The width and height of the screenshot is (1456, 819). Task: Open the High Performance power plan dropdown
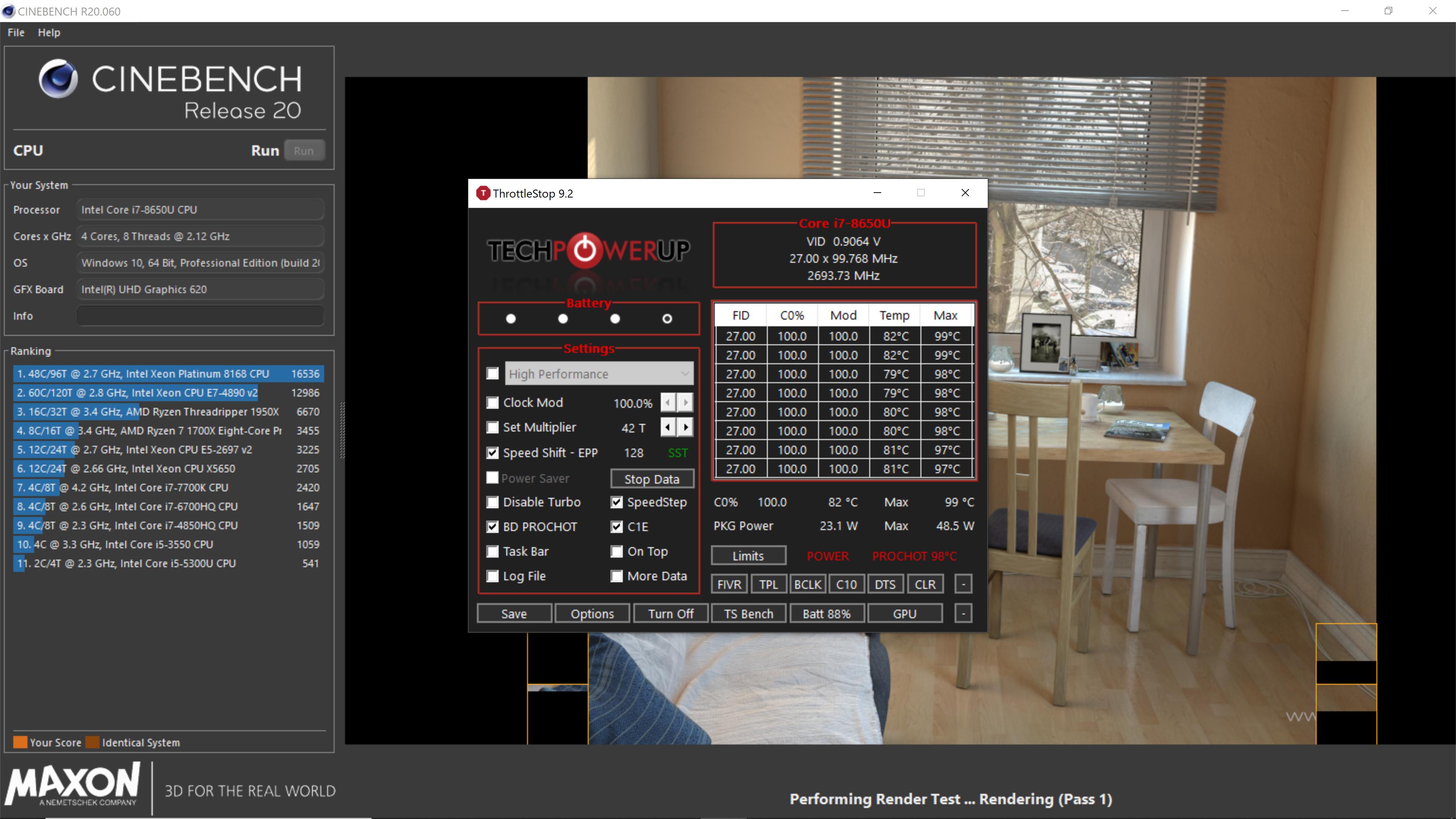pos(599,373)
